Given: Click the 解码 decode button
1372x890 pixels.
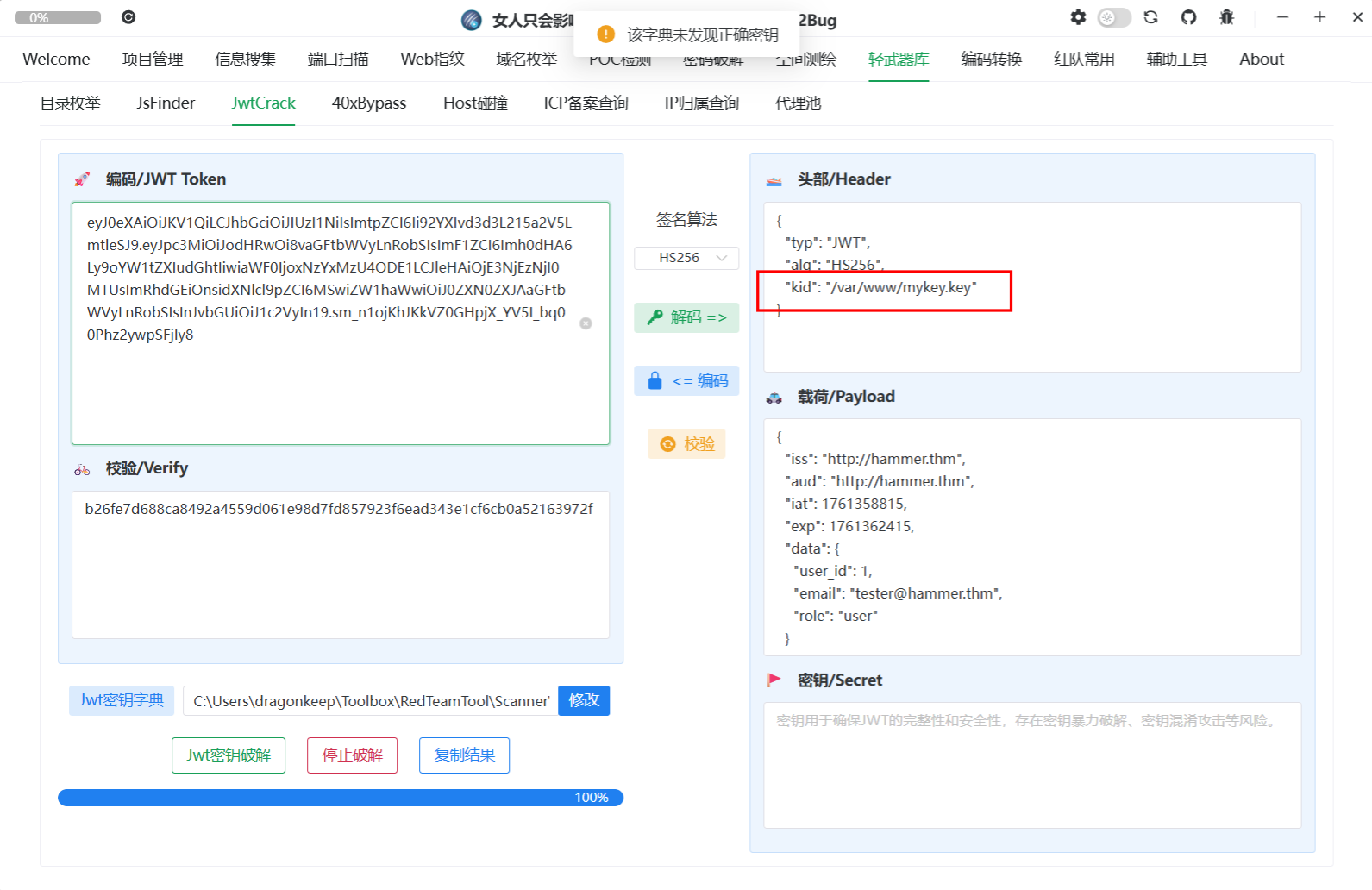Looking at the screenshot, I should coord(686,317).
